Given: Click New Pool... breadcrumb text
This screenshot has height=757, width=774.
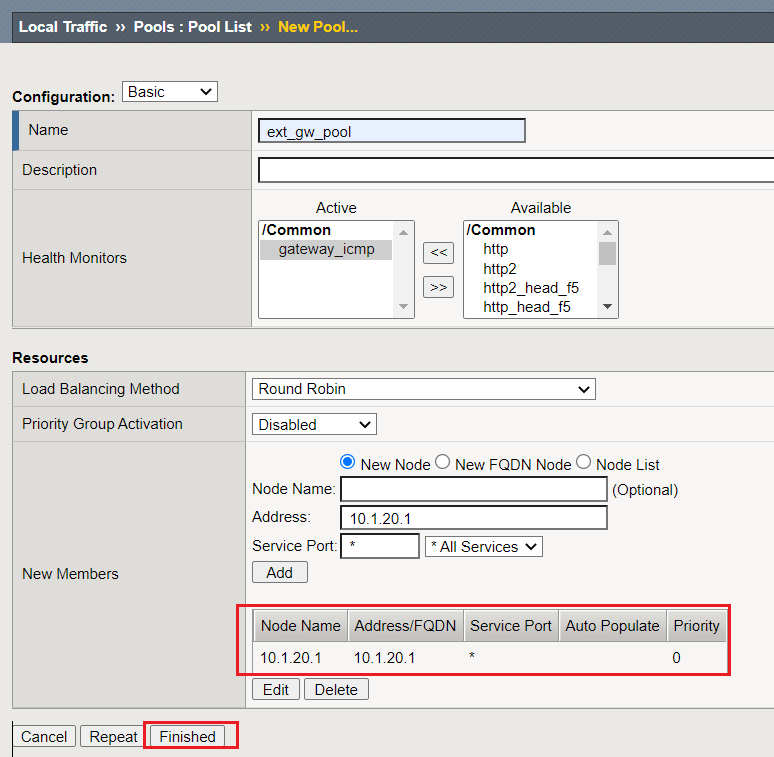Looking at the screenshot, I should pyautogui.click(x=318, y=27).
